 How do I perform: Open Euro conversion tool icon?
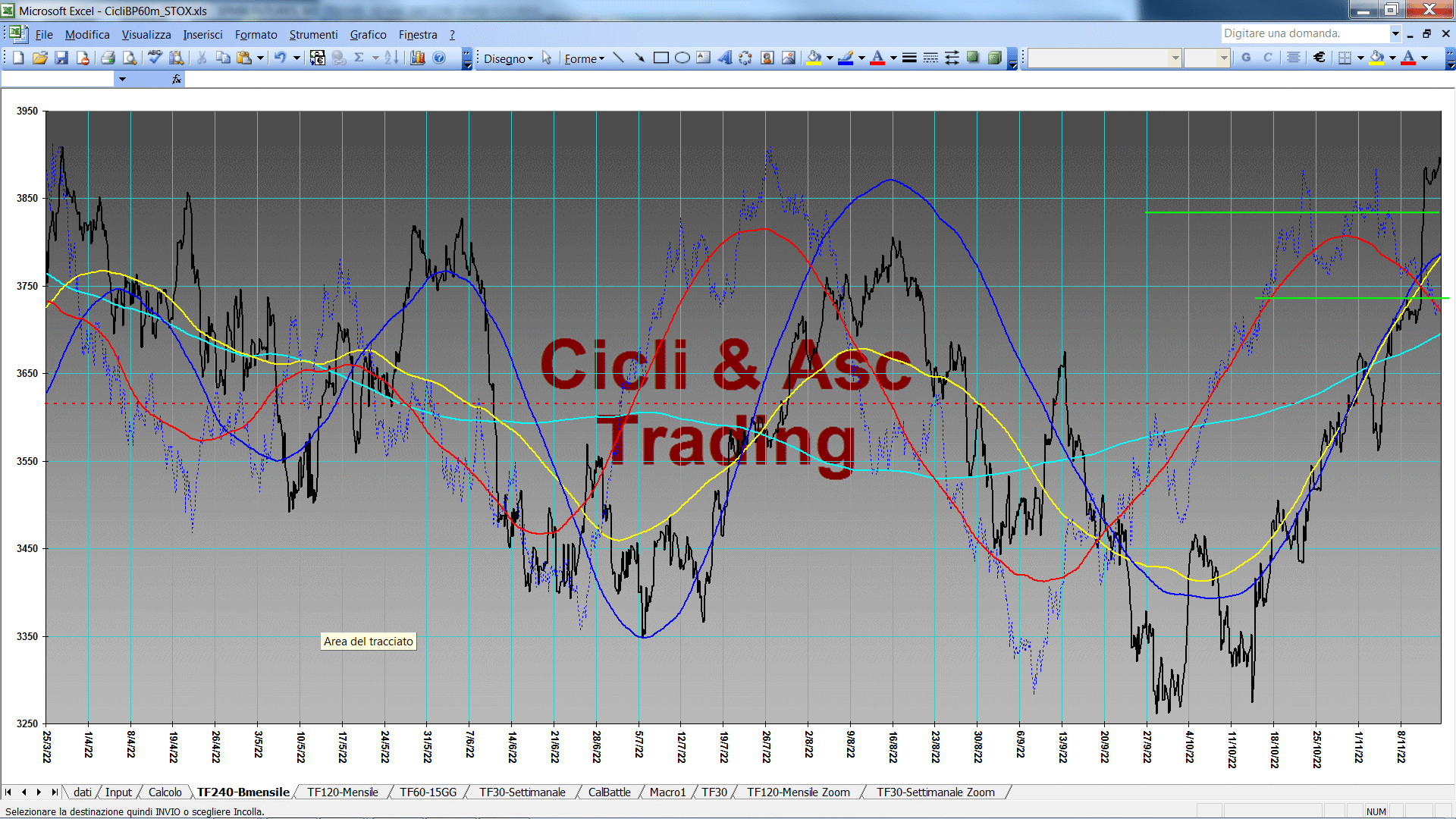(x=318, y=58)
